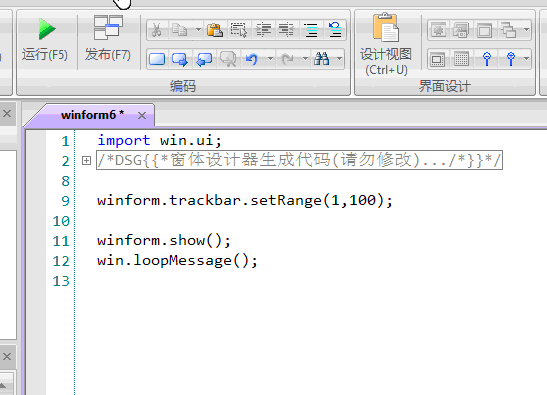
Task: Click the win.loopMessage(); code line
Action: (x=177, y=261)
